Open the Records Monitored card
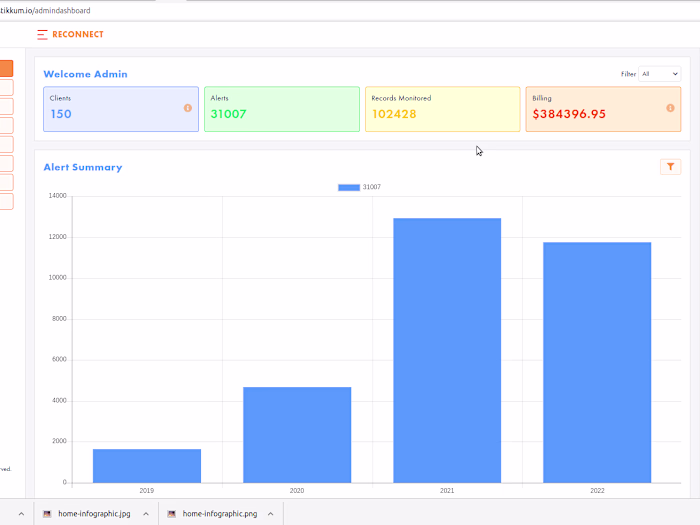 point(442,109)
